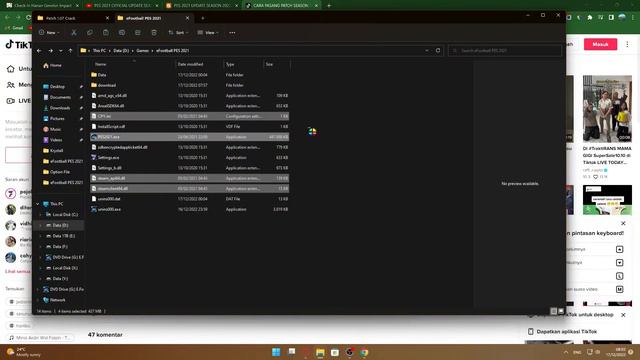Open the New dropdown in Explorer toolbar
This screenshot has height=360, width=640.
tap(49, 33)
